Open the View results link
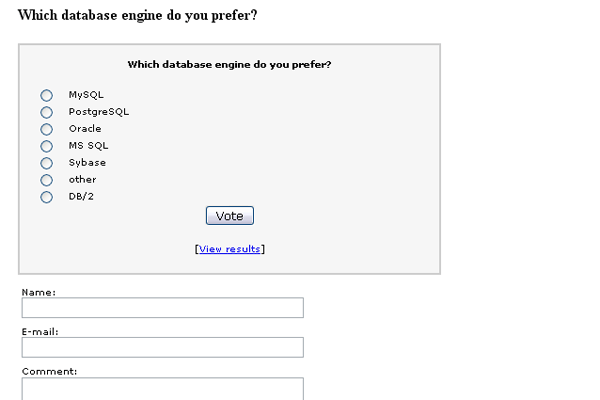600x400 pixels. click(x=230, y=249)
